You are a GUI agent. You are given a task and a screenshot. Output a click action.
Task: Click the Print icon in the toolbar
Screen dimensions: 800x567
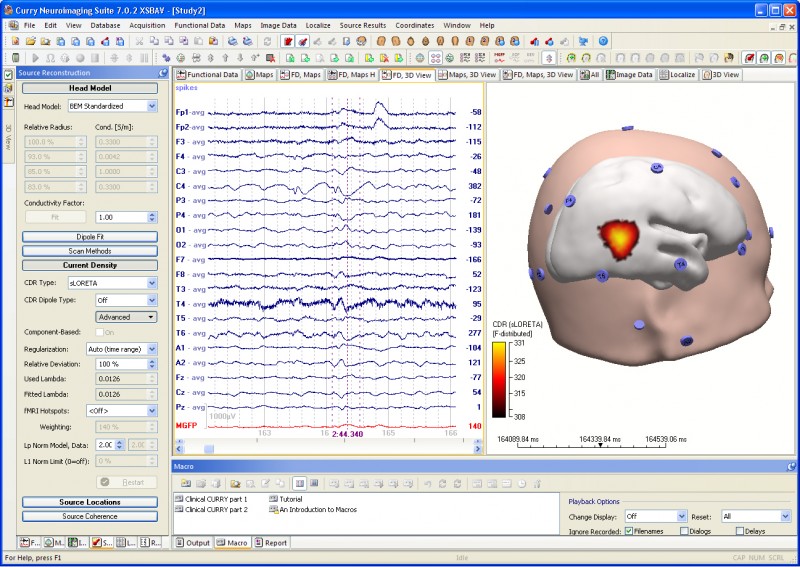(x=231, y=41)
